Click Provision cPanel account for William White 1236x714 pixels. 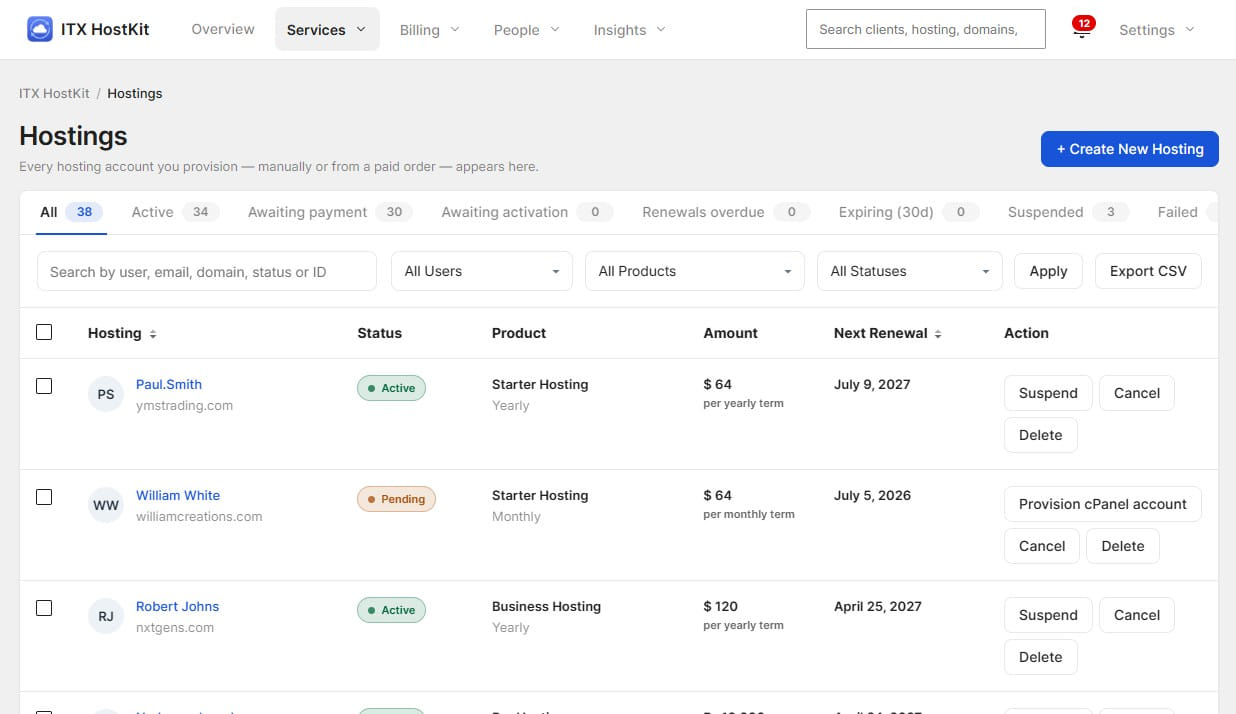click(x=1103, y=504)
